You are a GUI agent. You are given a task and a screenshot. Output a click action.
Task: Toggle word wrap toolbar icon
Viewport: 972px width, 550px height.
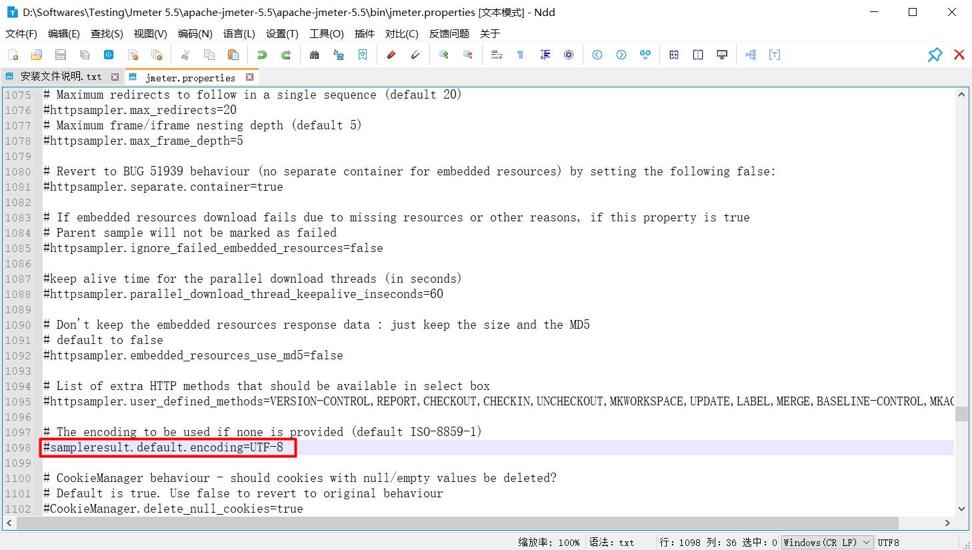point(497,55)
